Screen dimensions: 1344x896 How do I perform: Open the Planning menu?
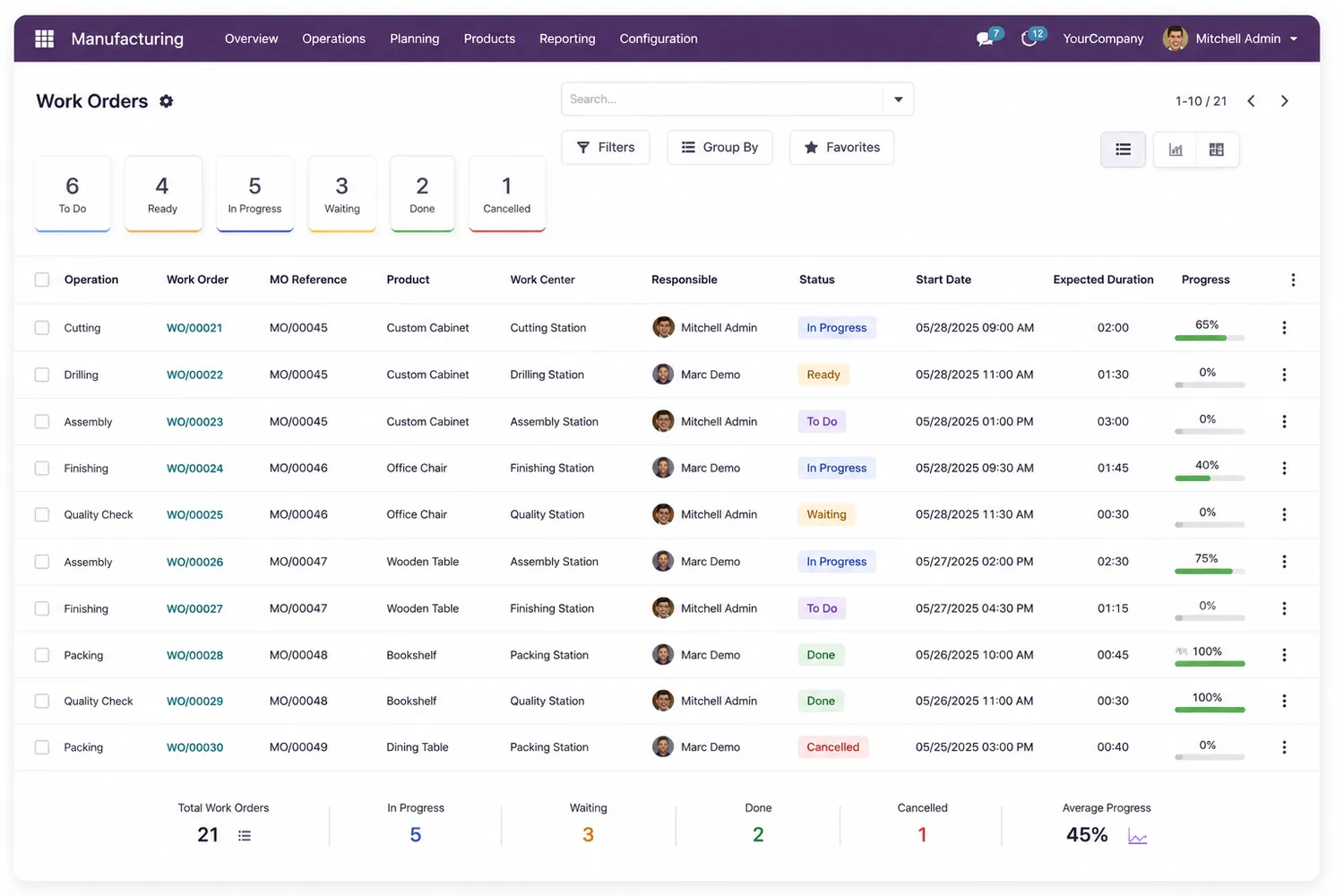[414, 39]
